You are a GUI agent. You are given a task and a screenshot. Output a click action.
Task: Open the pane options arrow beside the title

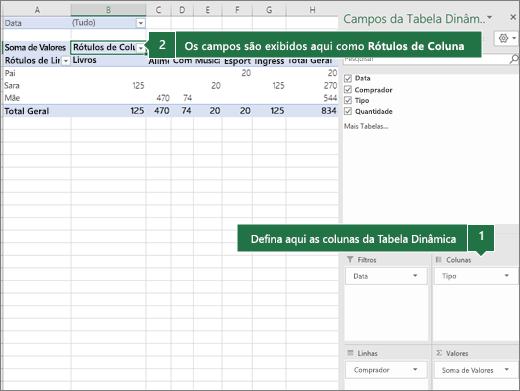click(490, 17)
